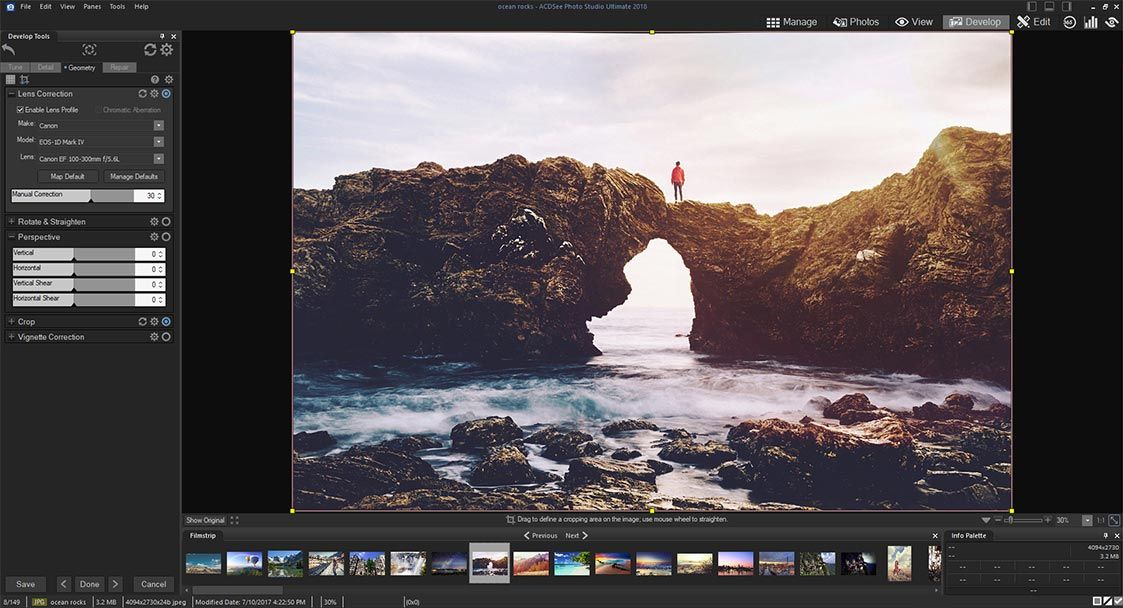
Task: Open the histogram icon near top right
Action: coord(1090,21)
